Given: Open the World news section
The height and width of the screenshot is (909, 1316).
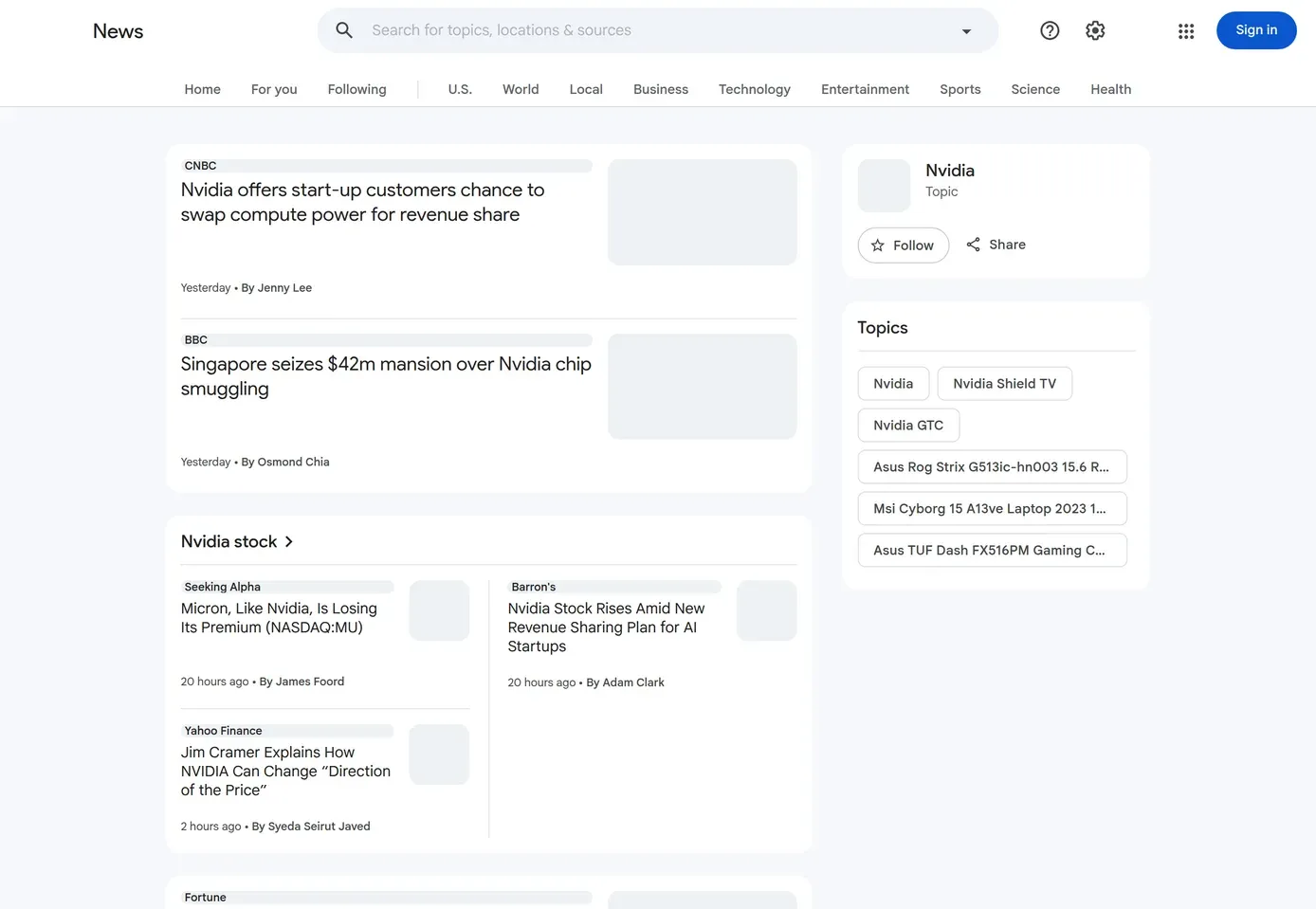Looking at the screenshot, I should coord(521,89).
